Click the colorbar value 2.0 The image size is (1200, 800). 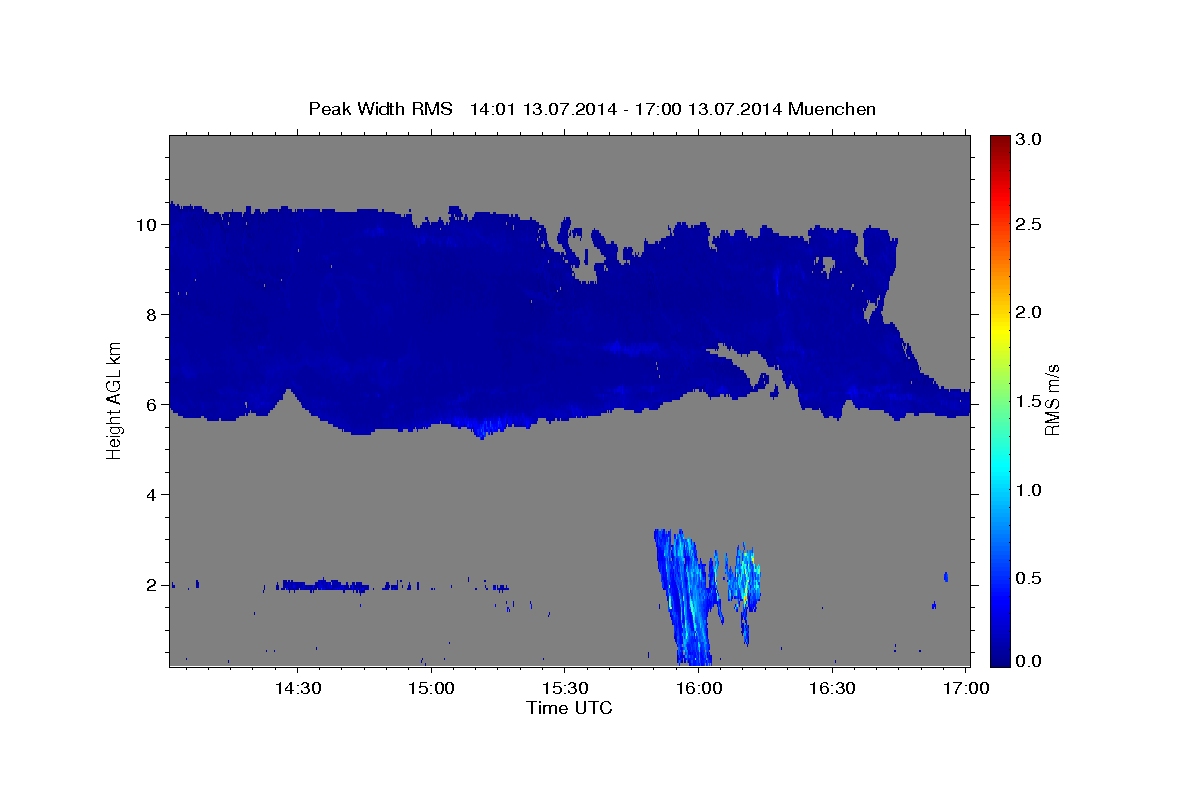pyautogui.click(x=1029, y=312)
